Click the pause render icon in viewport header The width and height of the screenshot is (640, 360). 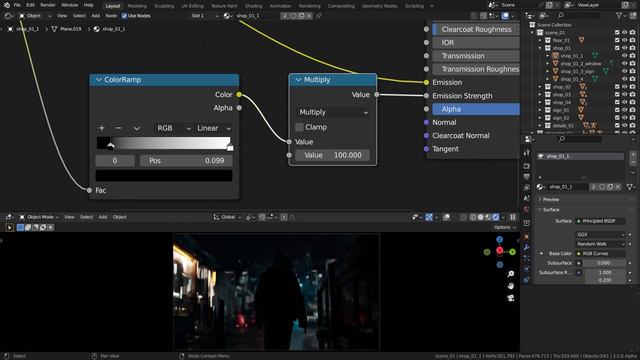[x=513, y=217]
